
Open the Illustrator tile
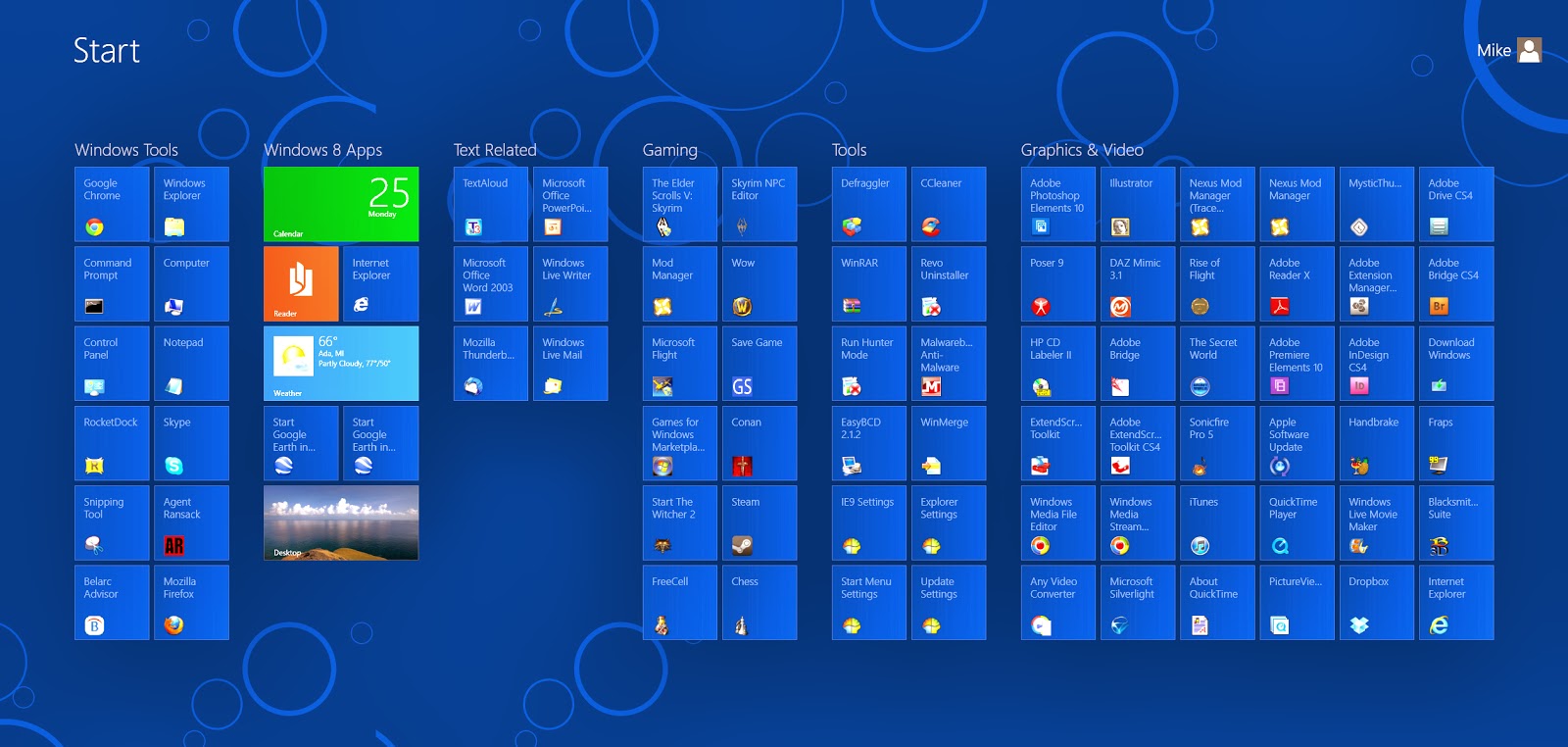pyautogui.click(x=1138, y=204)
